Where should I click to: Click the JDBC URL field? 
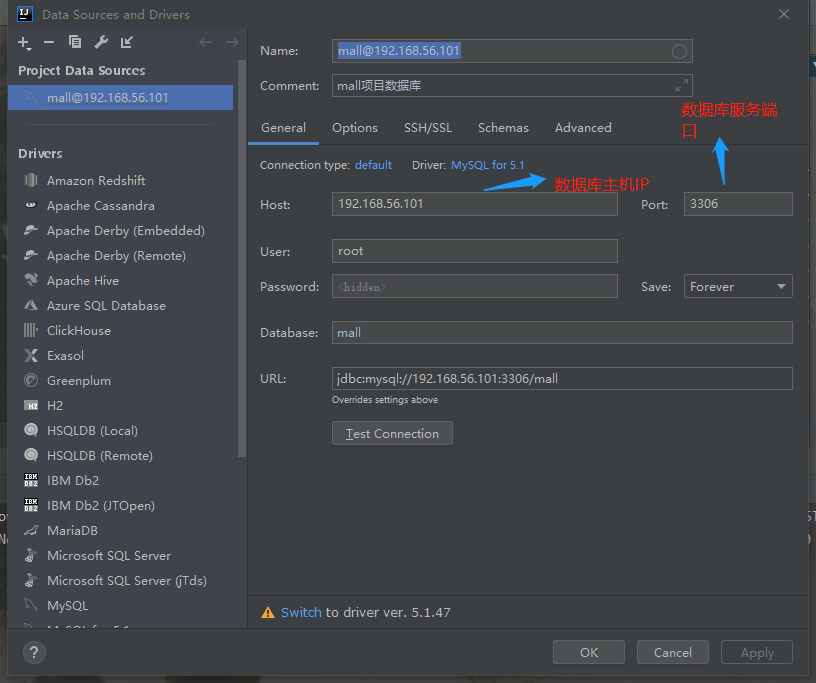pos(562,378)
